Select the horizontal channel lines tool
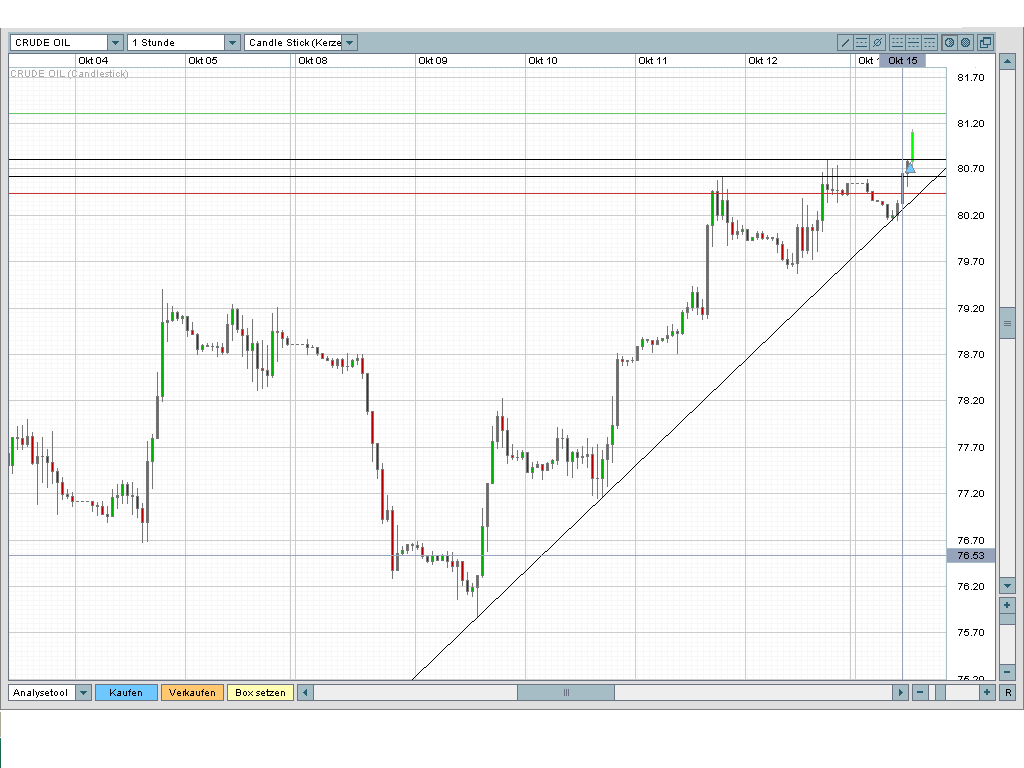The image size is (1024, 768). [x=861, y=42]
